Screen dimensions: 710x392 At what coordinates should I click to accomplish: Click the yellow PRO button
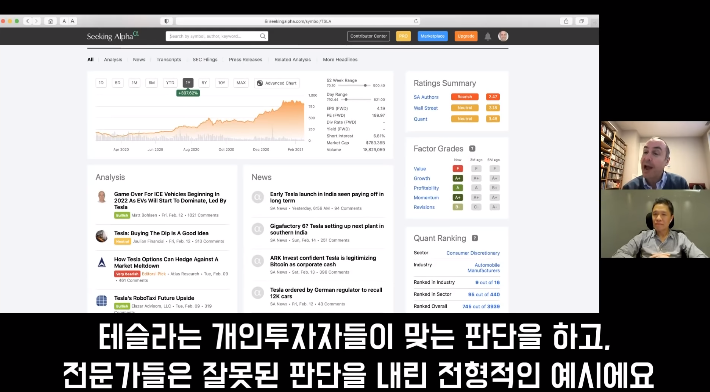(x=403, y=36)
